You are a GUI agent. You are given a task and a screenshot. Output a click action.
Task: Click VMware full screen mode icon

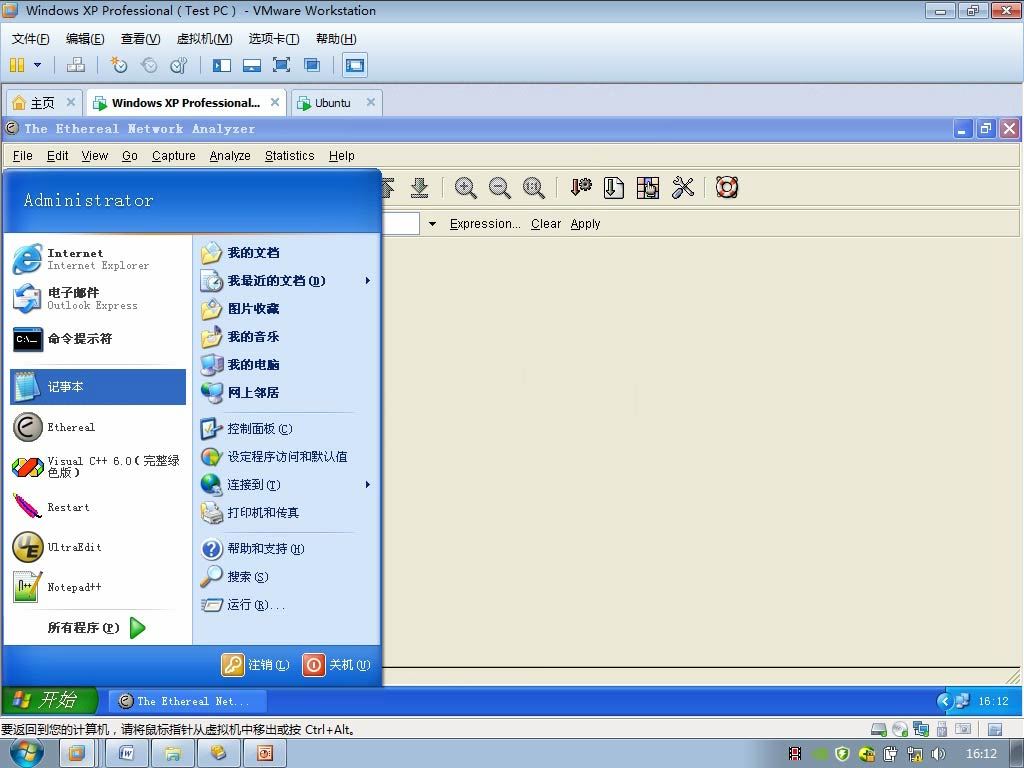(281, 65)
